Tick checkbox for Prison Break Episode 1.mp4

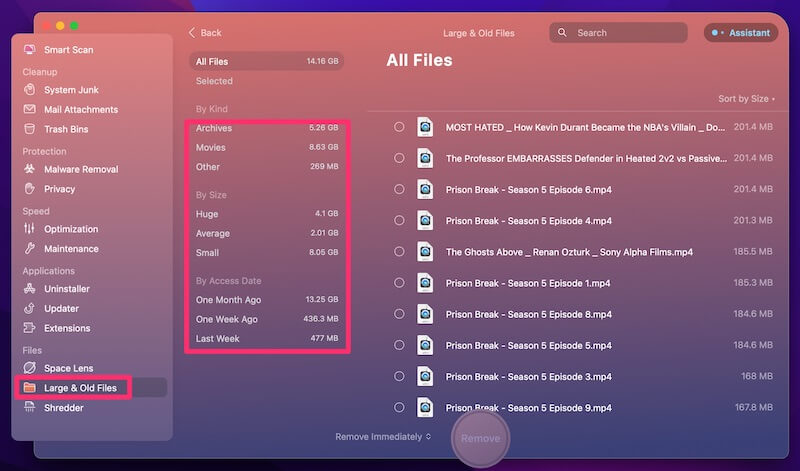[399, 282]
